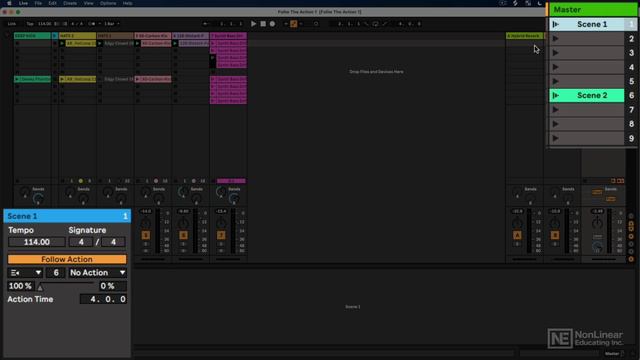Click the Link button

12,24
